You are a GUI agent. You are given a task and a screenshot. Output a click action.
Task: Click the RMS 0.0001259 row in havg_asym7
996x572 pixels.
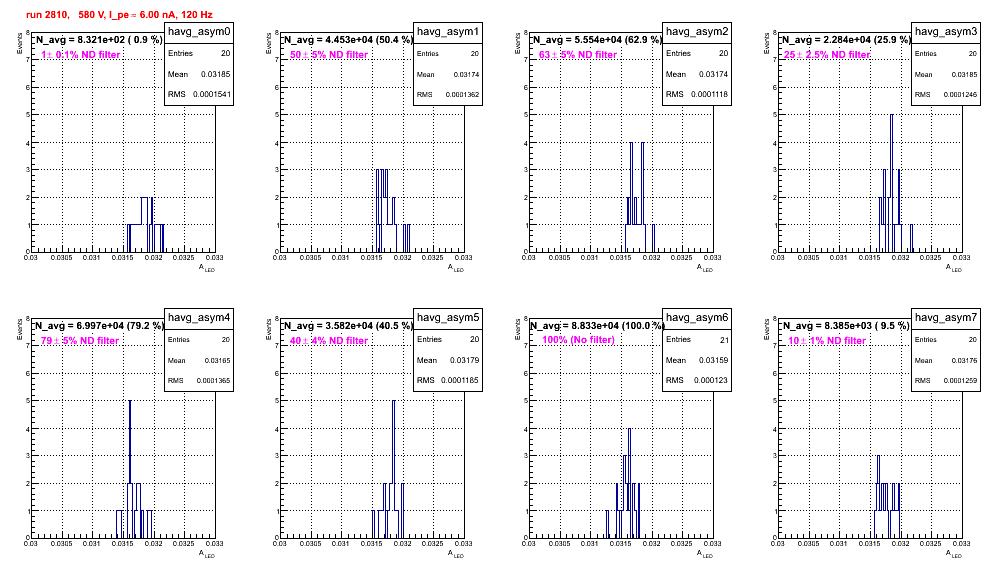click(x=946, y=381)
